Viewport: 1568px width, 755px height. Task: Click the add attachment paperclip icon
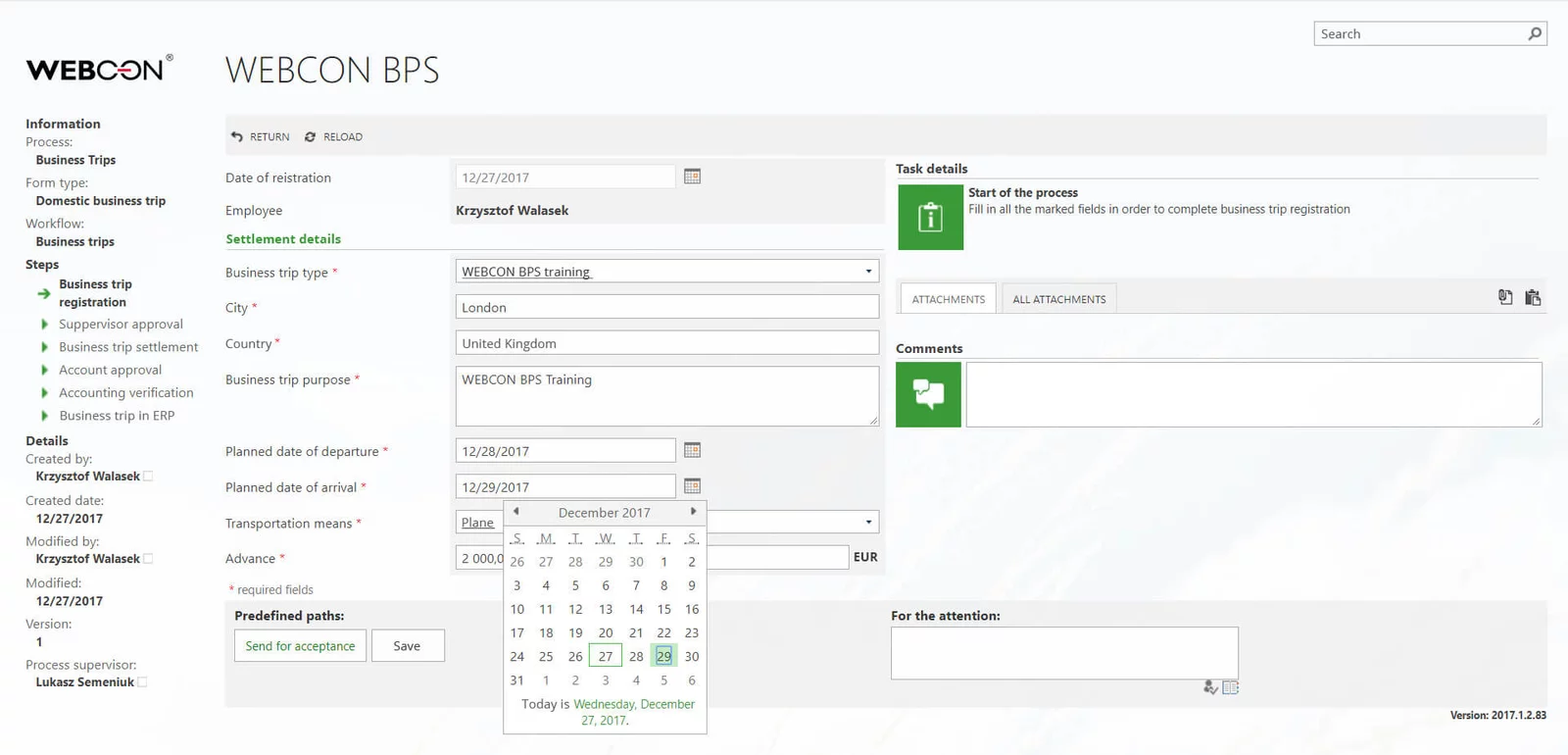click(1505, 297)
